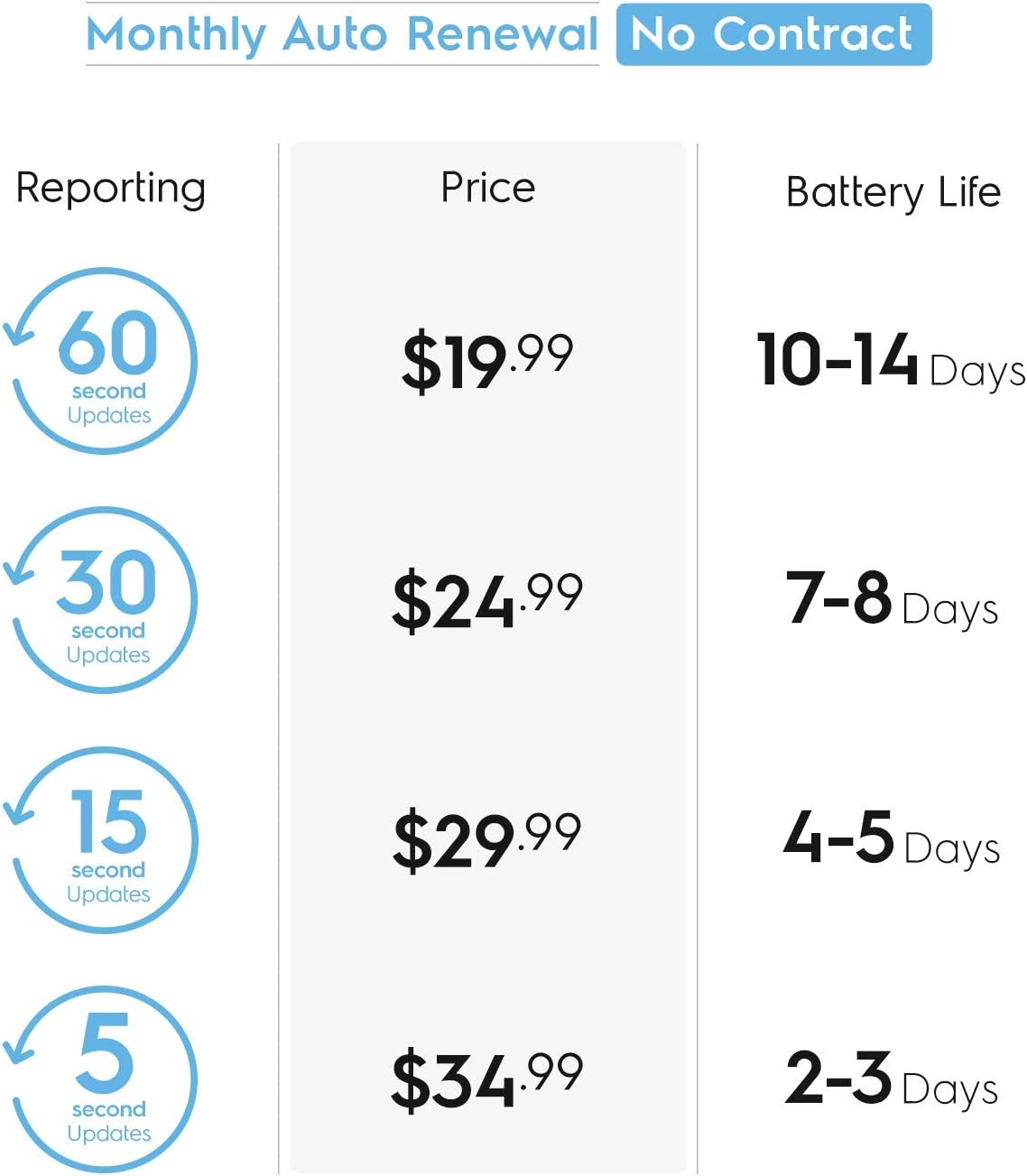Choose the $24.99 price plan
The image size is (1027, 1176).
pos(487,600)
